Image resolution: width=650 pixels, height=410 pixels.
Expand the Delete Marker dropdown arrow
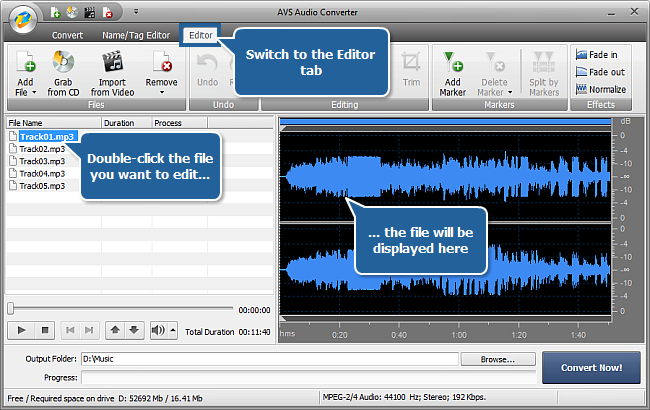(x=510, y=92)
